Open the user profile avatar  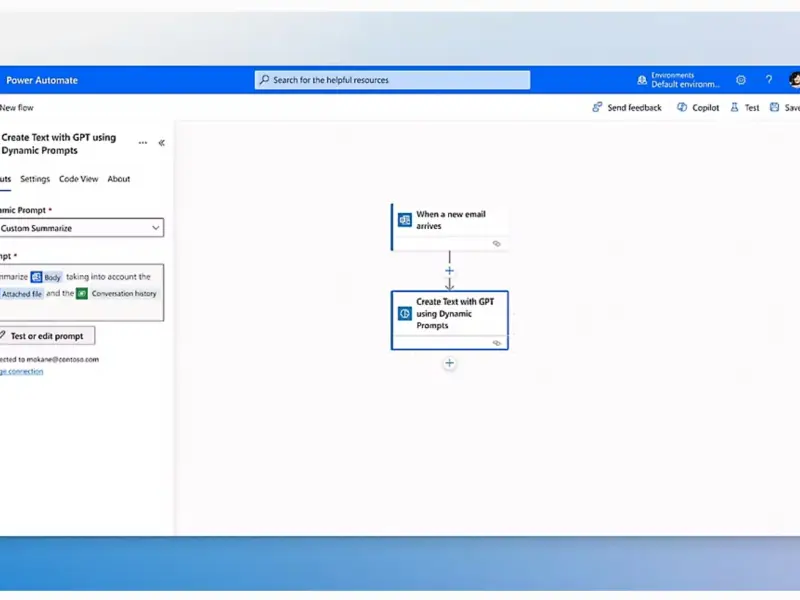(794, 80)
